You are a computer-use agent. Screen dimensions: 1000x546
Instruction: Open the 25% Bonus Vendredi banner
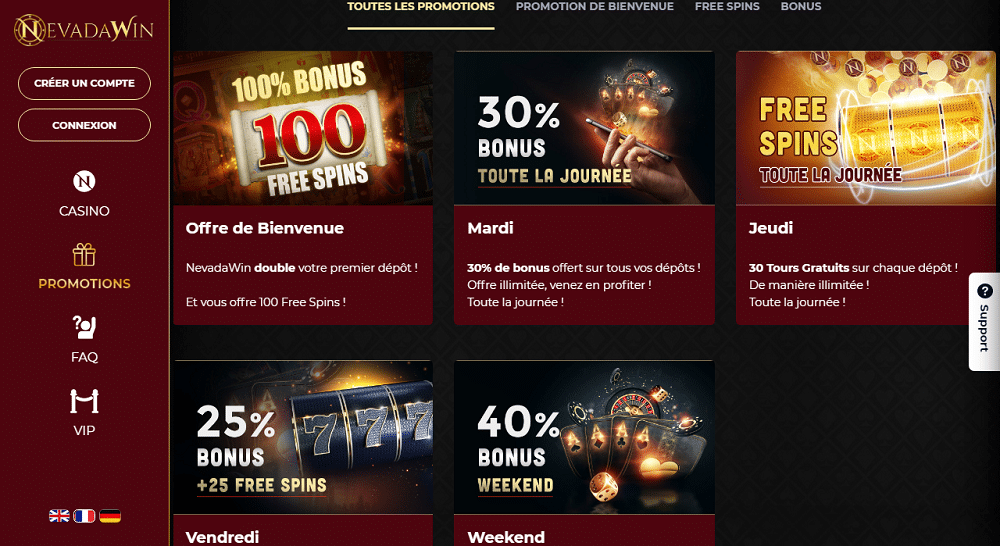(303, 438)
